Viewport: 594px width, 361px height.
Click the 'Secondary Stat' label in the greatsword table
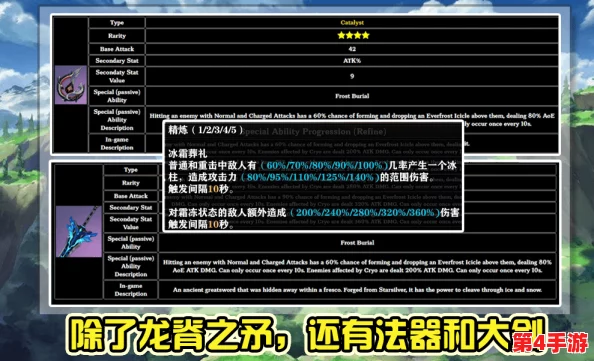coord(131,208)
